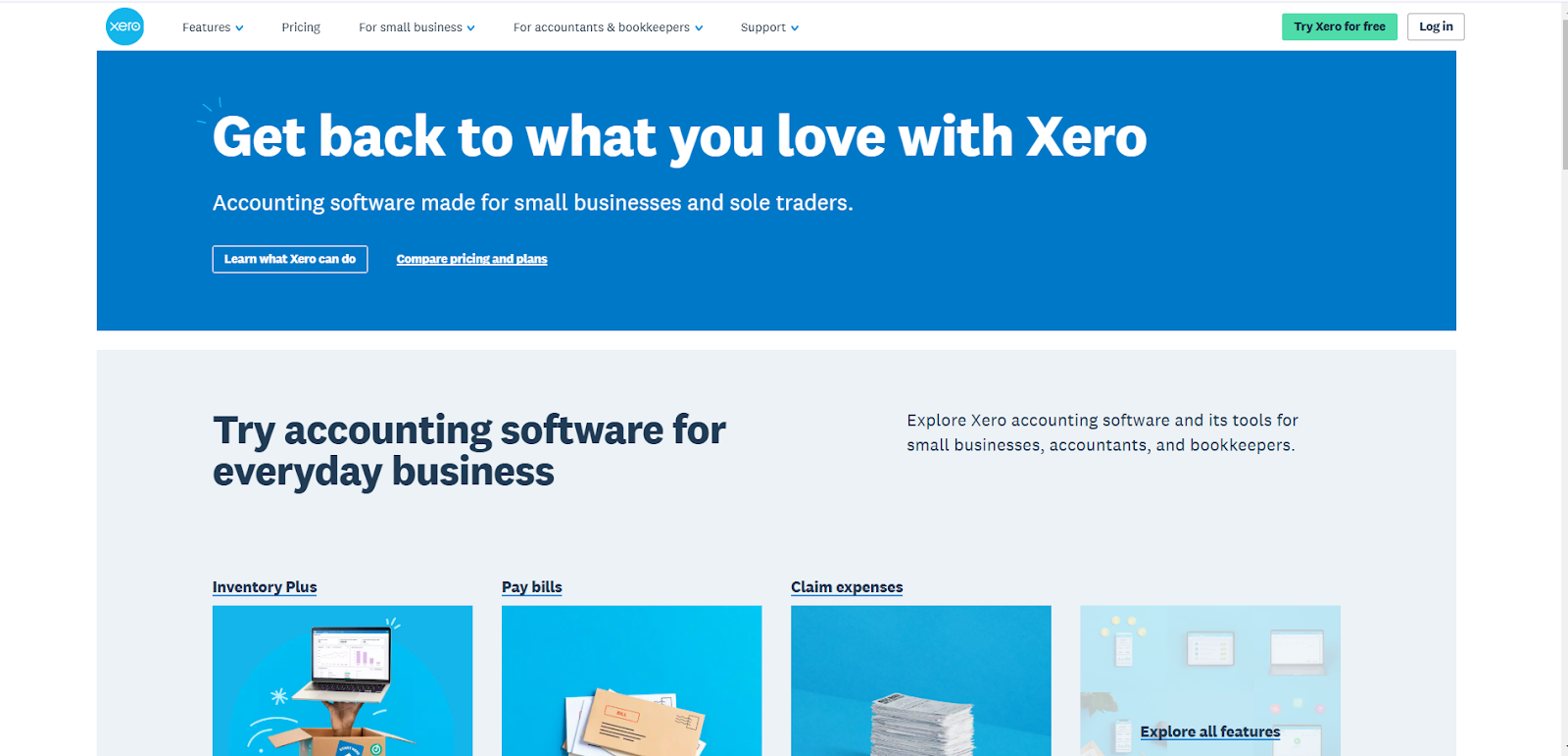Open the Explore all features link

point(1210,731)
